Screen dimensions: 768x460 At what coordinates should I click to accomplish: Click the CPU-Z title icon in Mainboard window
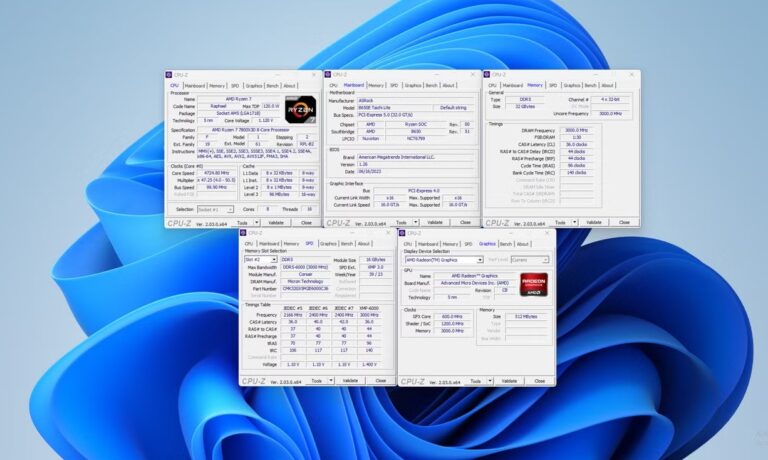point(328,74)
